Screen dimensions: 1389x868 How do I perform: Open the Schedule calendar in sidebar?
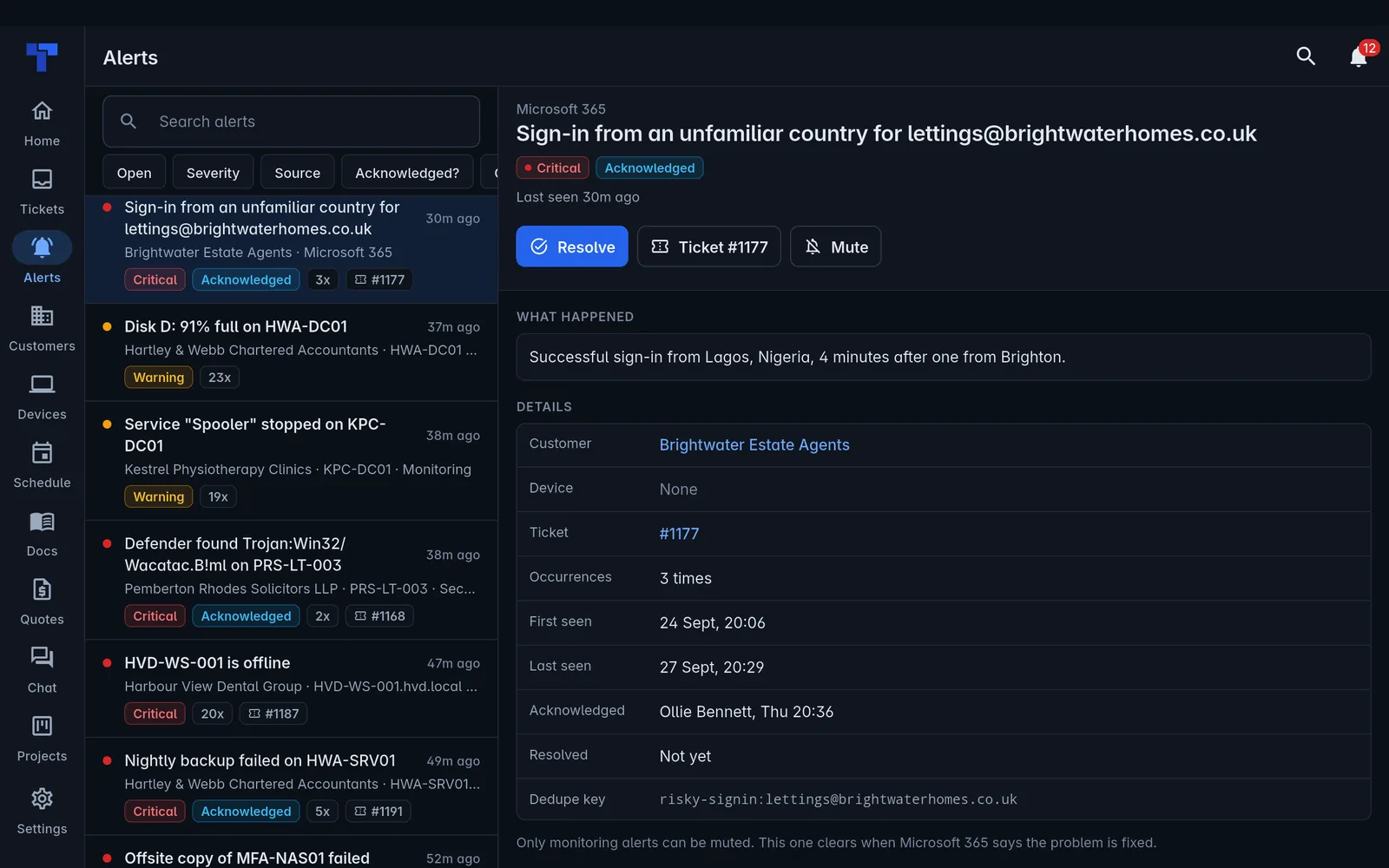[x=42, y=465]
